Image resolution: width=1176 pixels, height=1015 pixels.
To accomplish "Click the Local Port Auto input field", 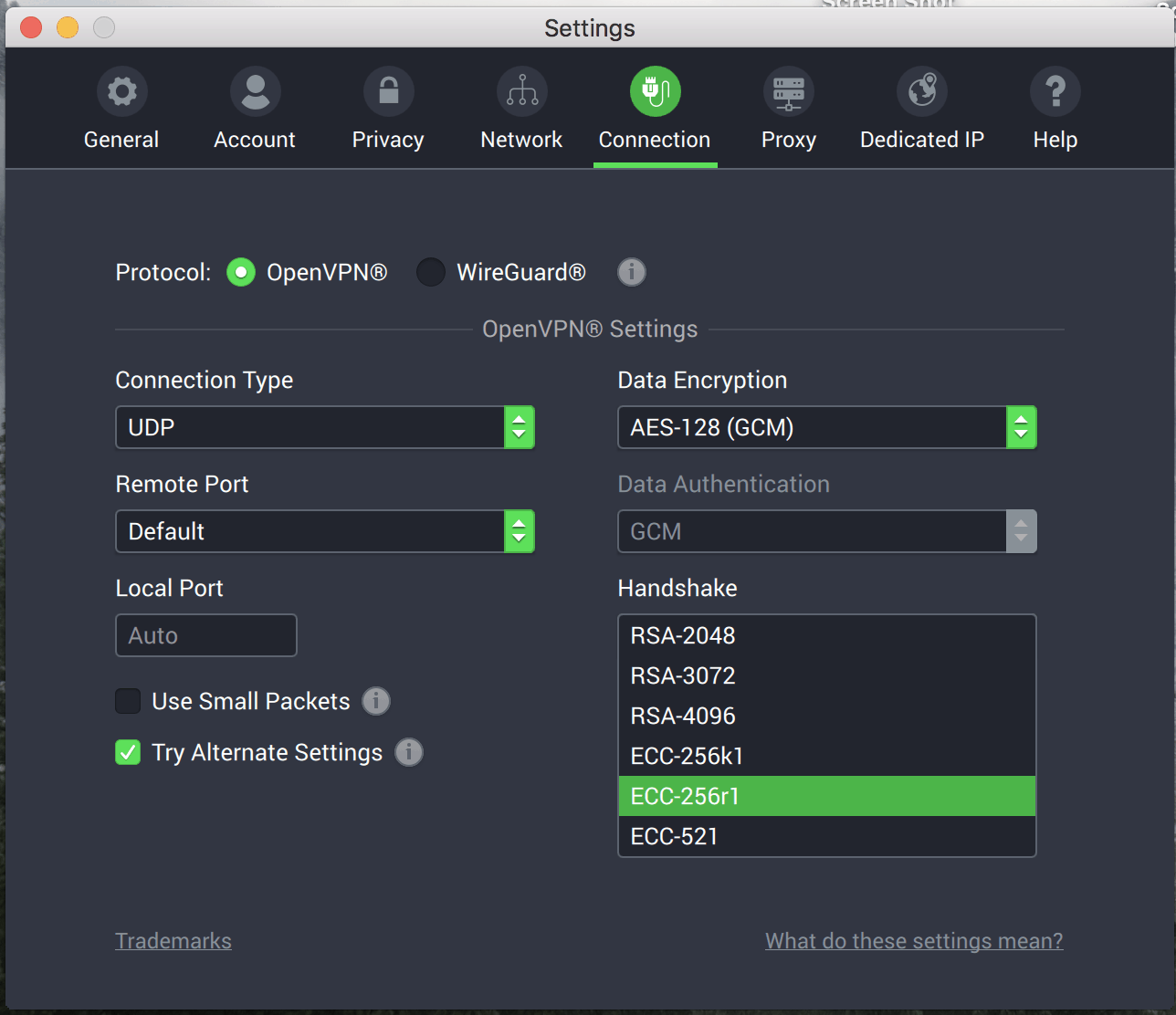I will tap(206, 635).
